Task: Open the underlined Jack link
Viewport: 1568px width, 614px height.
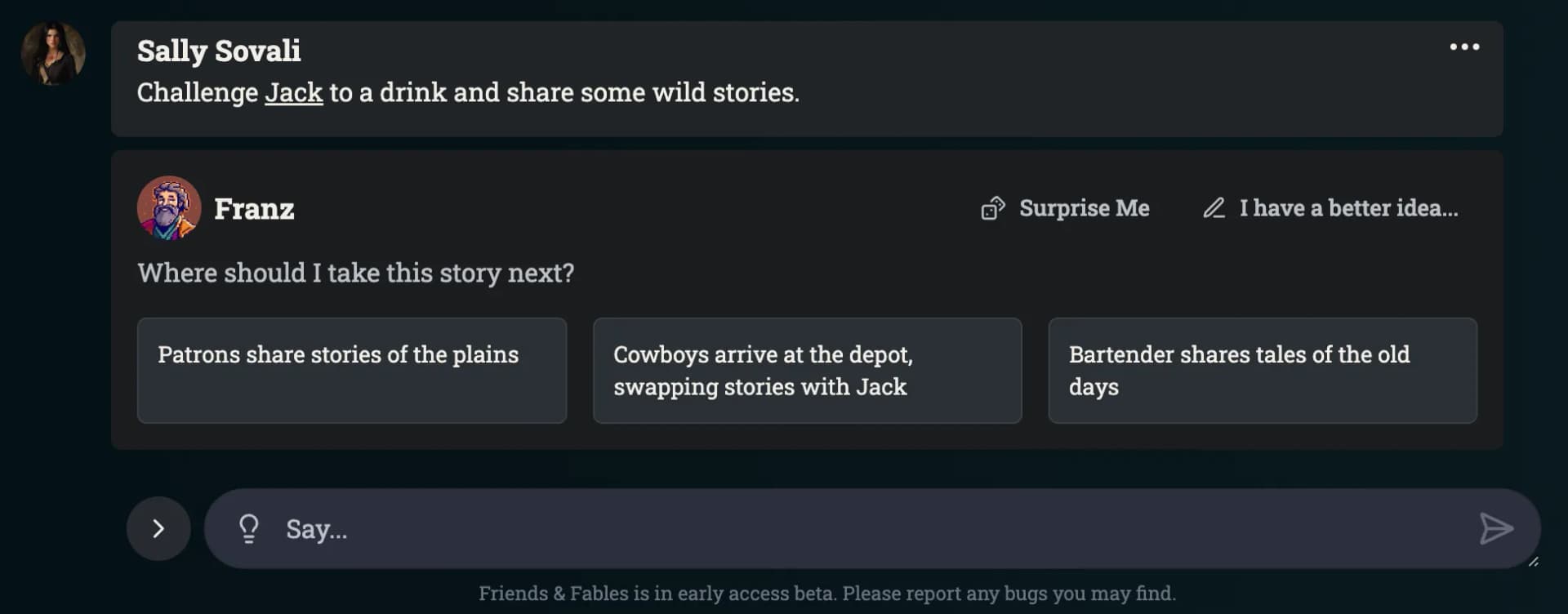Action: pos(293,93)
